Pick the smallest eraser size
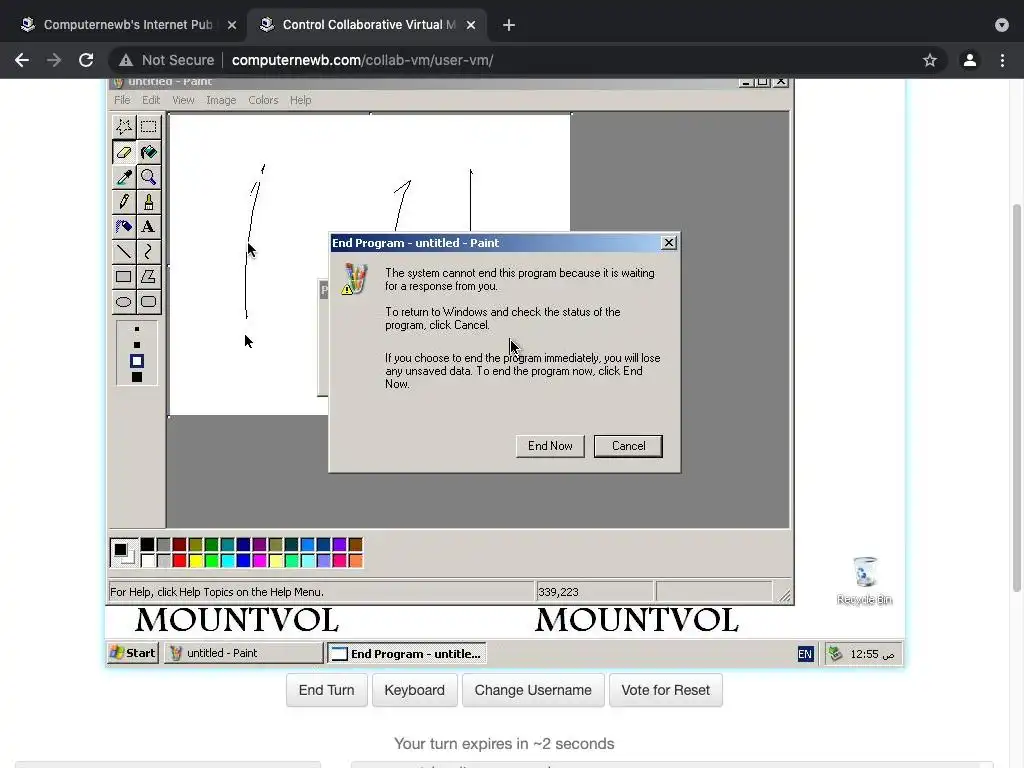The width and height of the screenshot is (1024, 768). pyautogui.click(x=136, y=329)
